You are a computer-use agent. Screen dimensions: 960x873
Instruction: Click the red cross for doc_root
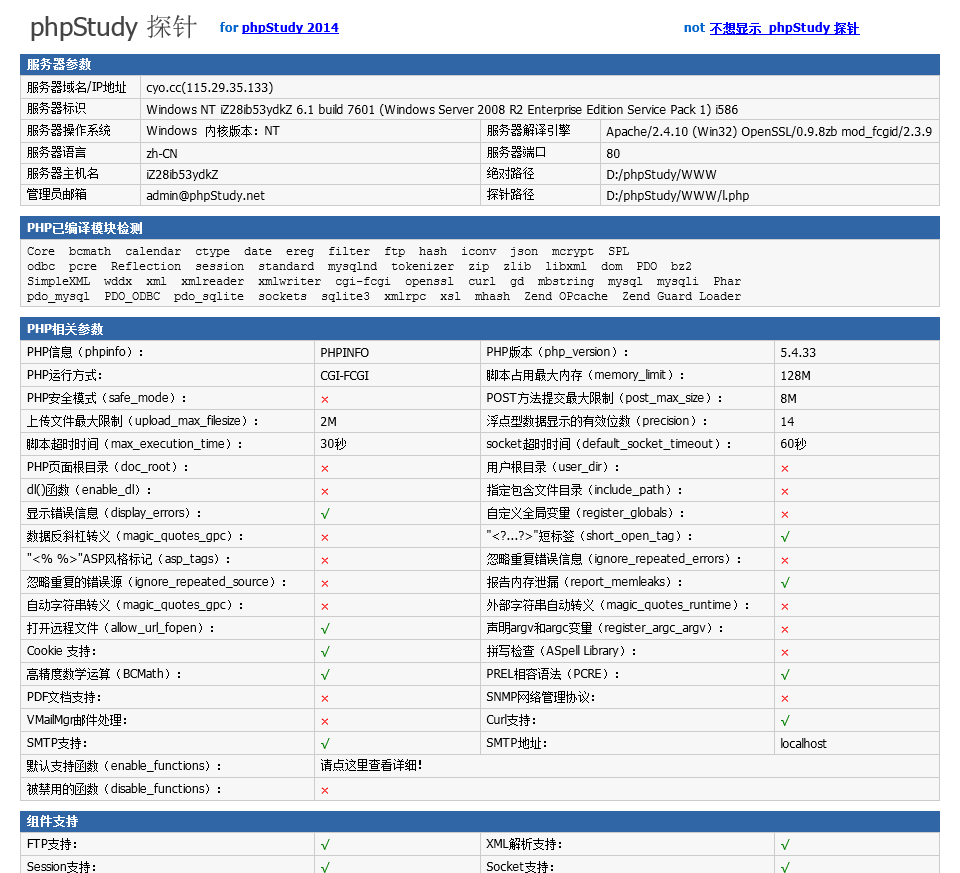click(325, 468)
